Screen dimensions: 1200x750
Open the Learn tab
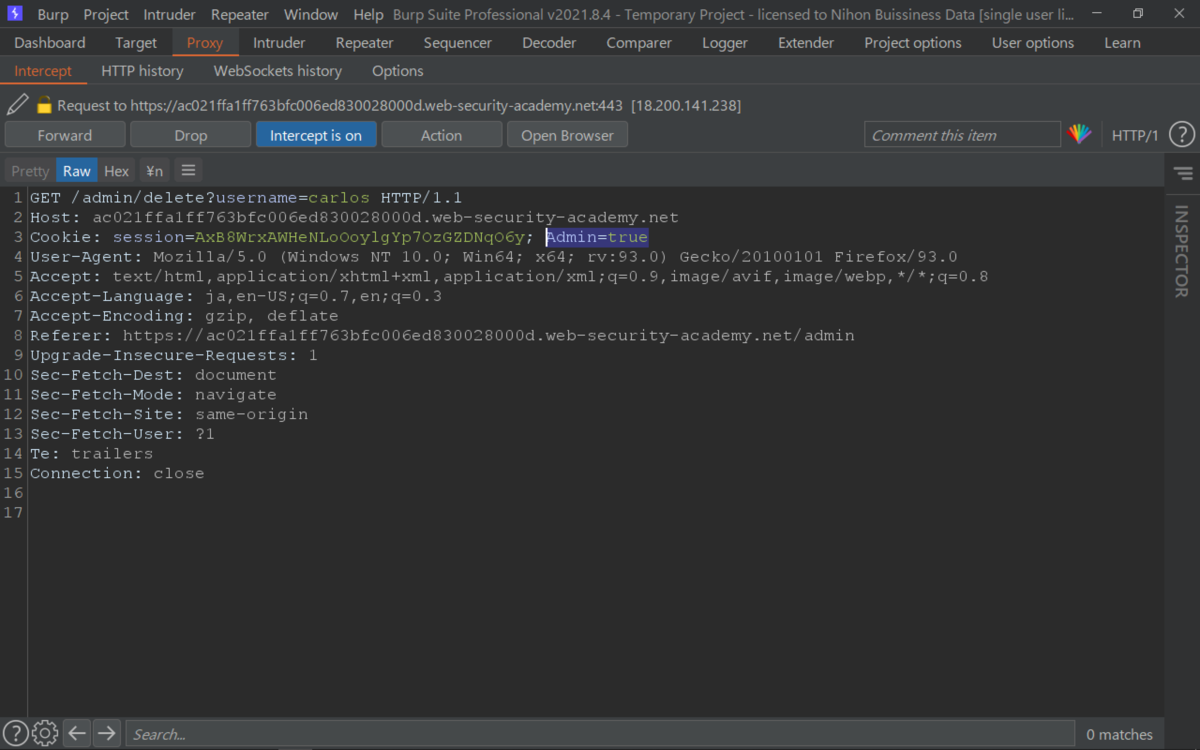coord(1122,43)
